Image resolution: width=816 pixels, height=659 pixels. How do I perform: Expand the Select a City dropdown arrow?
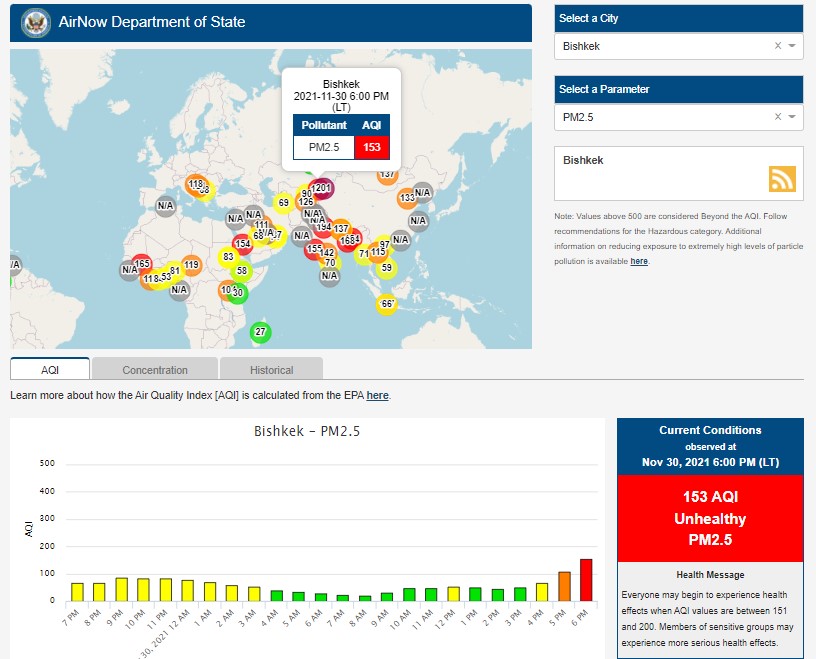pyautogui.click(x=792, y=46)
